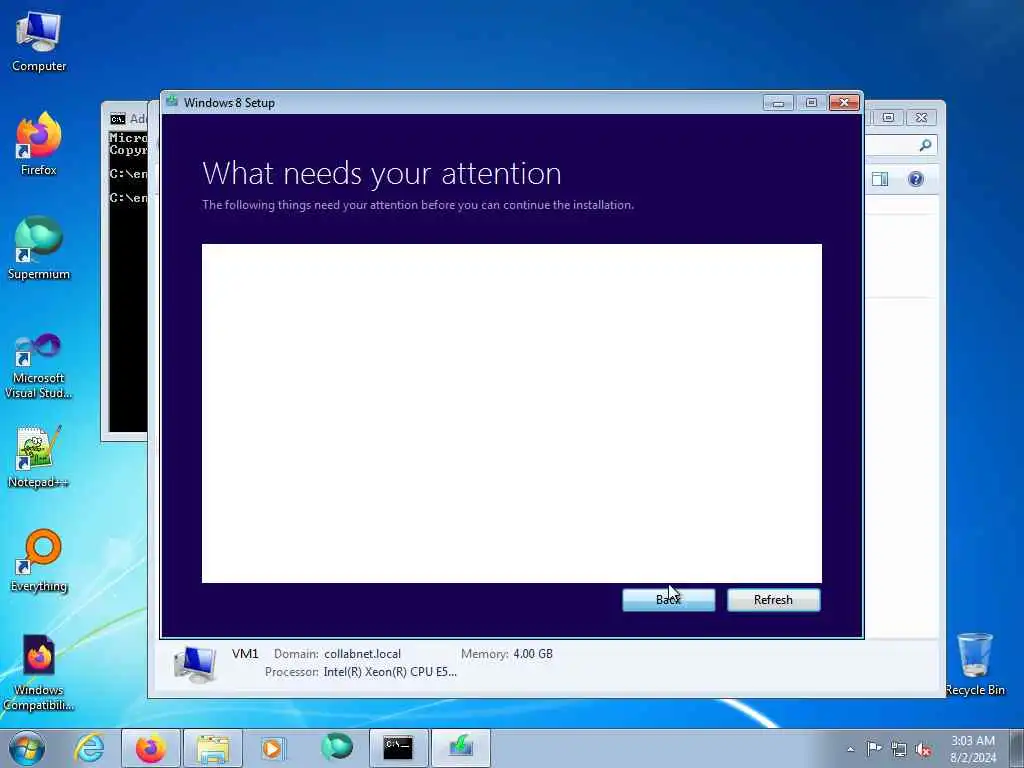Screen dimensions: 1024x768
Task: Click the Command Prompt window title icon
Action: pos(118,119)
